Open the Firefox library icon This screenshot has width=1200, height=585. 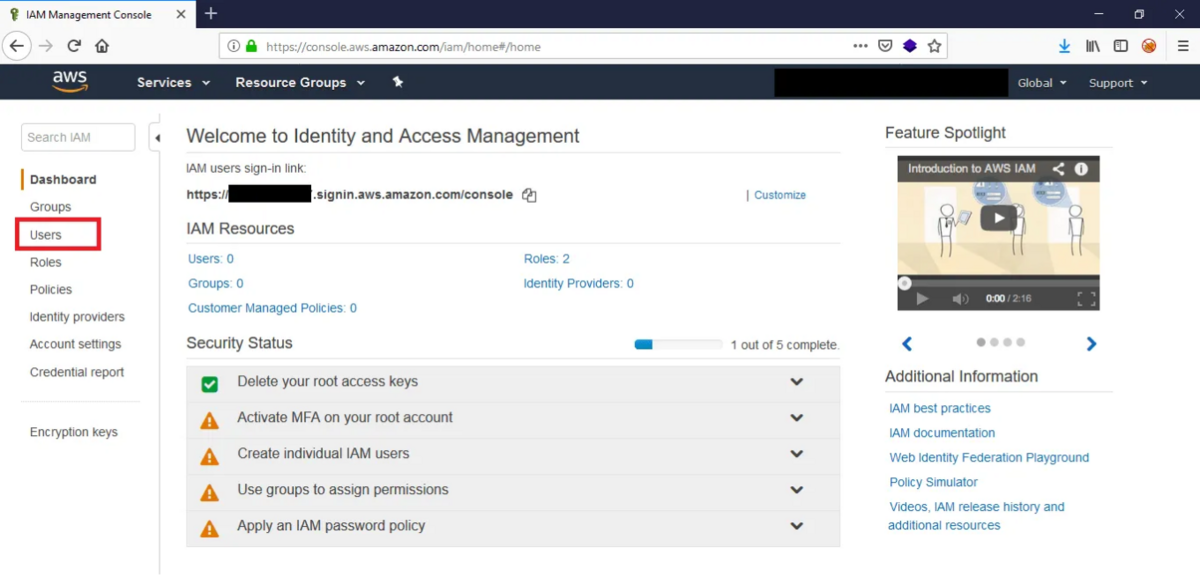(x=1093, y=46)
